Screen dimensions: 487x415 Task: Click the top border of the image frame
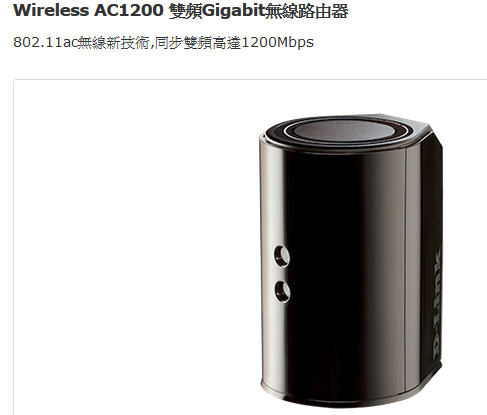pyautogui.click(x=250, y=80)
